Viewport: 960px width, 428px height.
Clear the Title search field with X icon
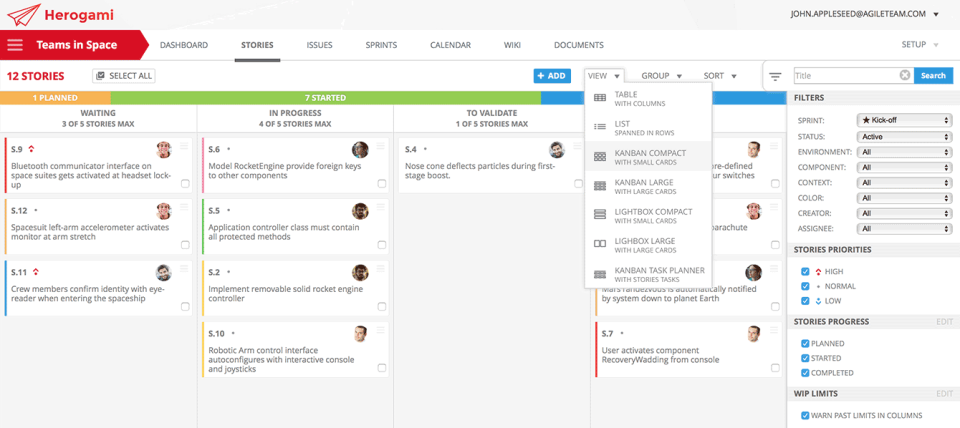pyautogui.click(x=905, y=75)
